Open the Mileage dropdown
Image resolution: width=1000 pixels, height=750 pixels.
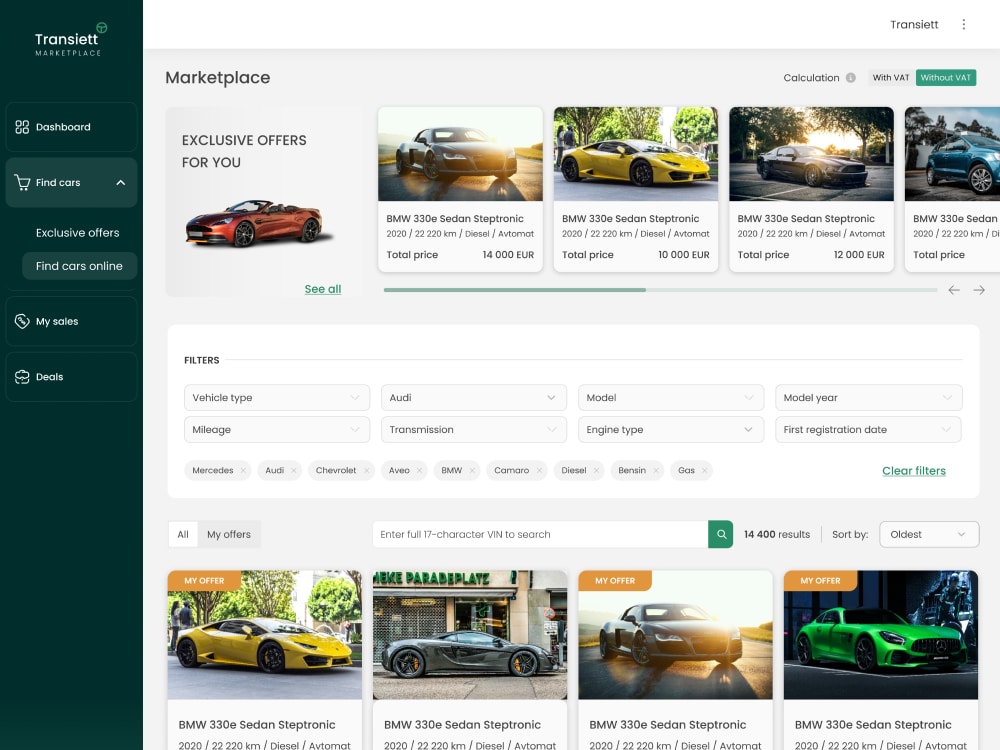pyautogui.click(x=277, y=430)
